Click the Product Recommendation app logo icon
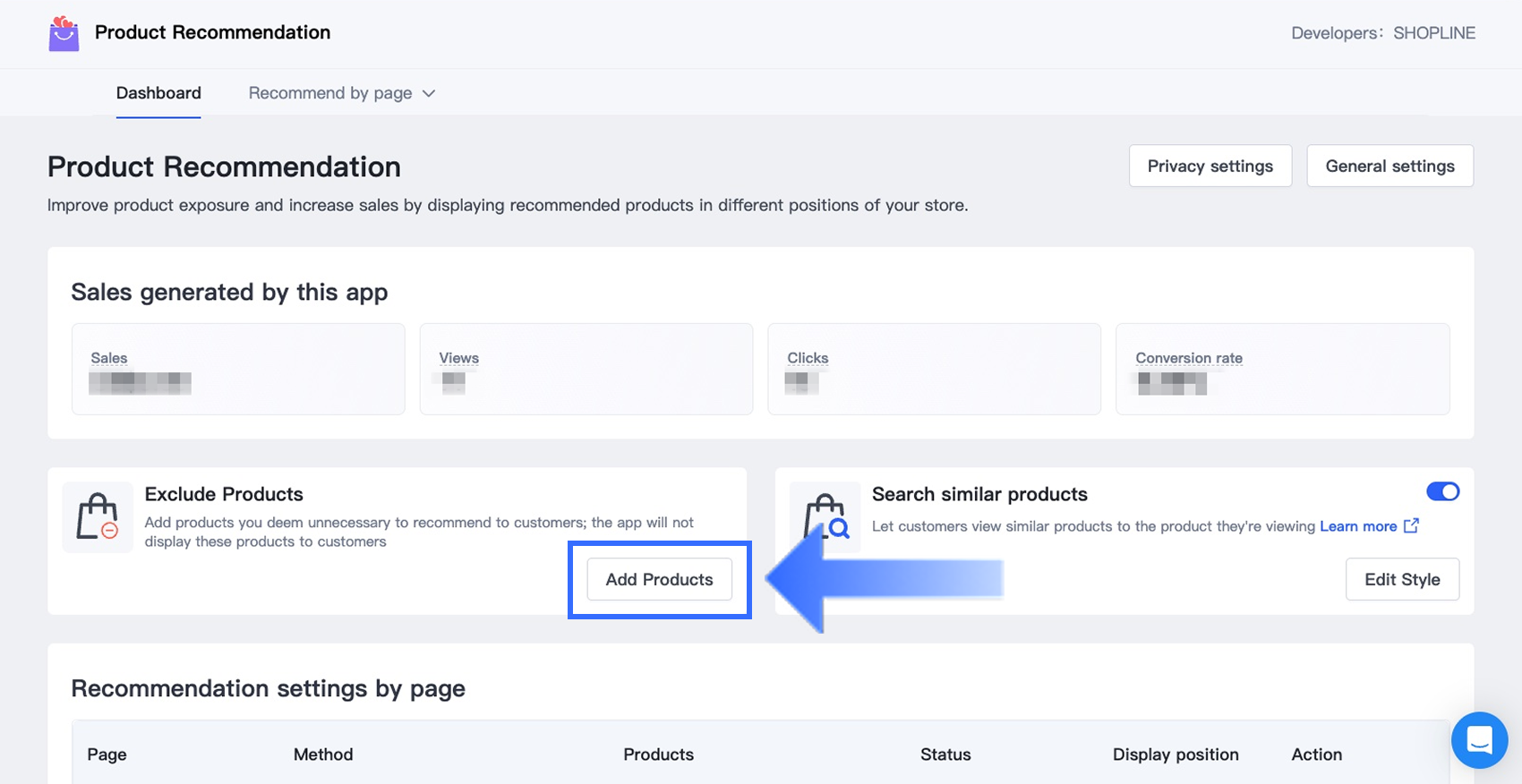Image resolution: width=1522 pixels, height=784 pixels. click(64, 34)
